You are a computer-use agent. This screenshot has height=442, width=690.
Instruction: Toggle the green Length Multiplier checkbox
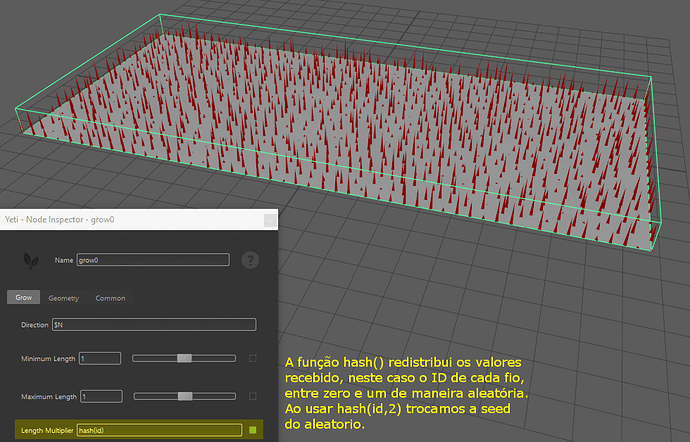[253, 430]
